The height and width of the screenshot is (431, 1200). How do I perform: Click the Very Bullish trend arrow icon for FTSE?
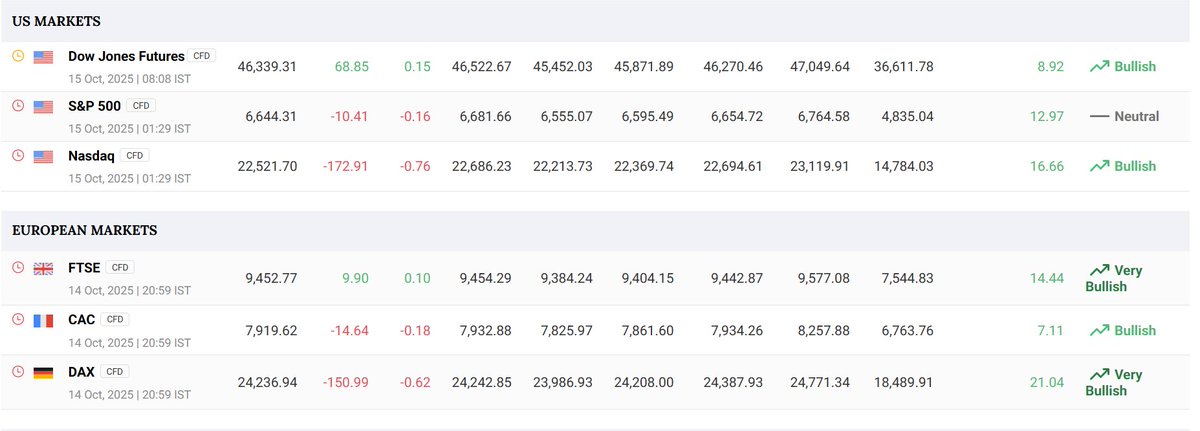tap(1099, 270)
